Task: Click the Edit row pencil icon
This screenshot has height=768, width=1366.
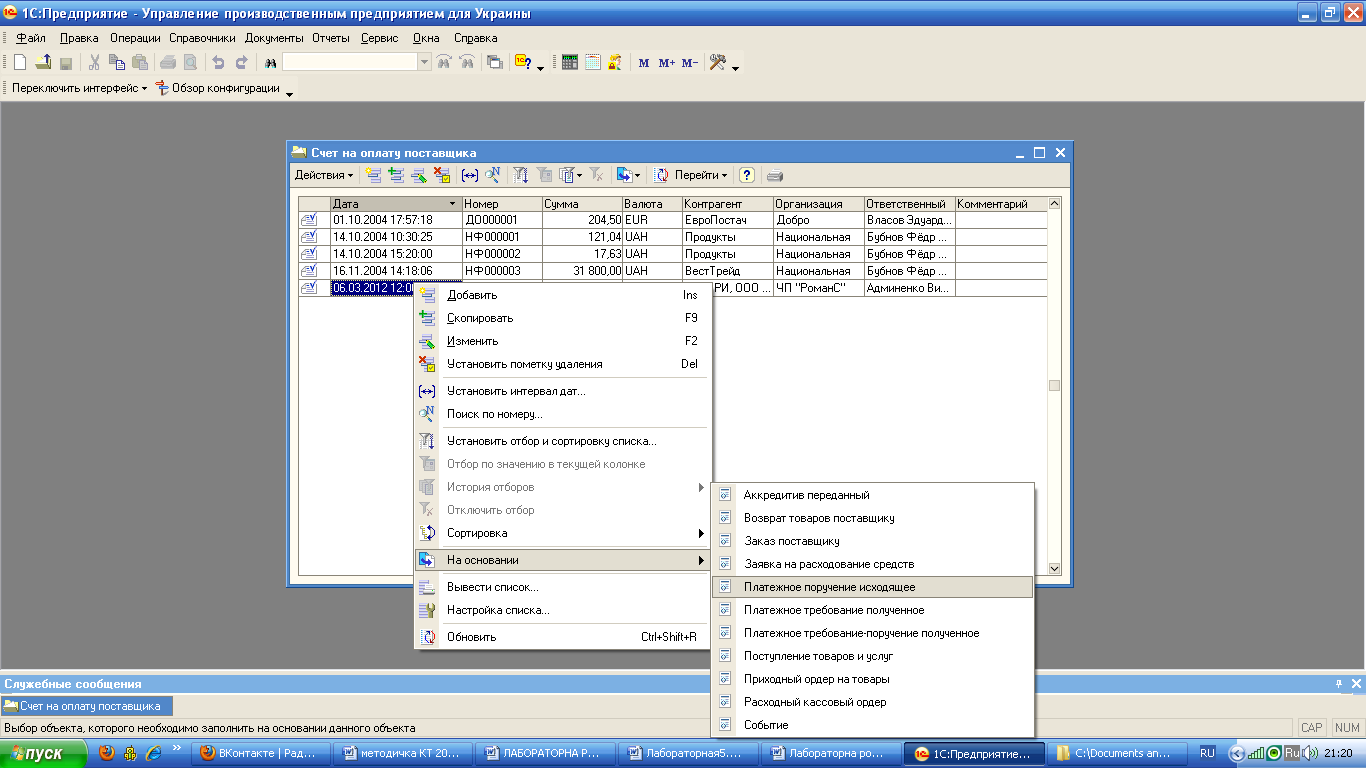Action: (x=419, y=175)
